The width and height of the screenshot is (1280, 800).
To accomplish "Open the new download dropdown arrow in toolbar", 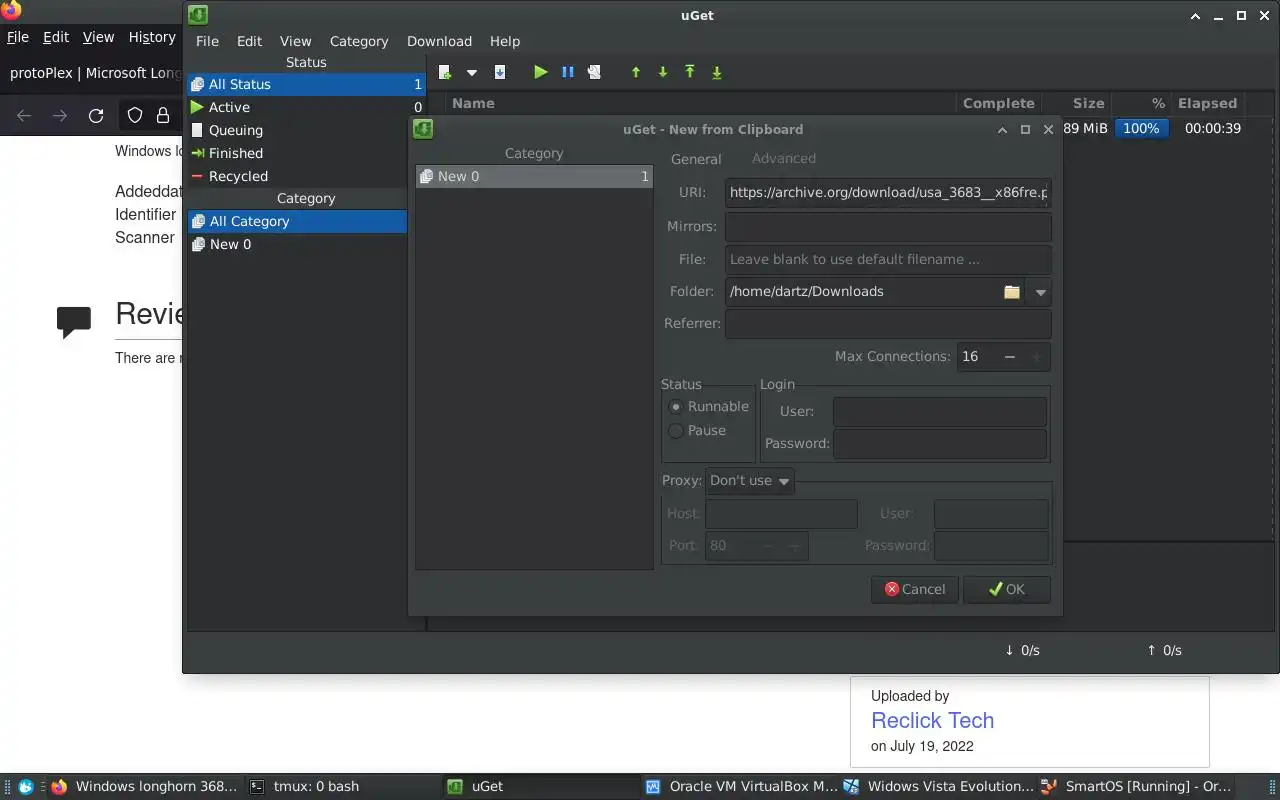I will pyautogui.click(x=472, y=73).
